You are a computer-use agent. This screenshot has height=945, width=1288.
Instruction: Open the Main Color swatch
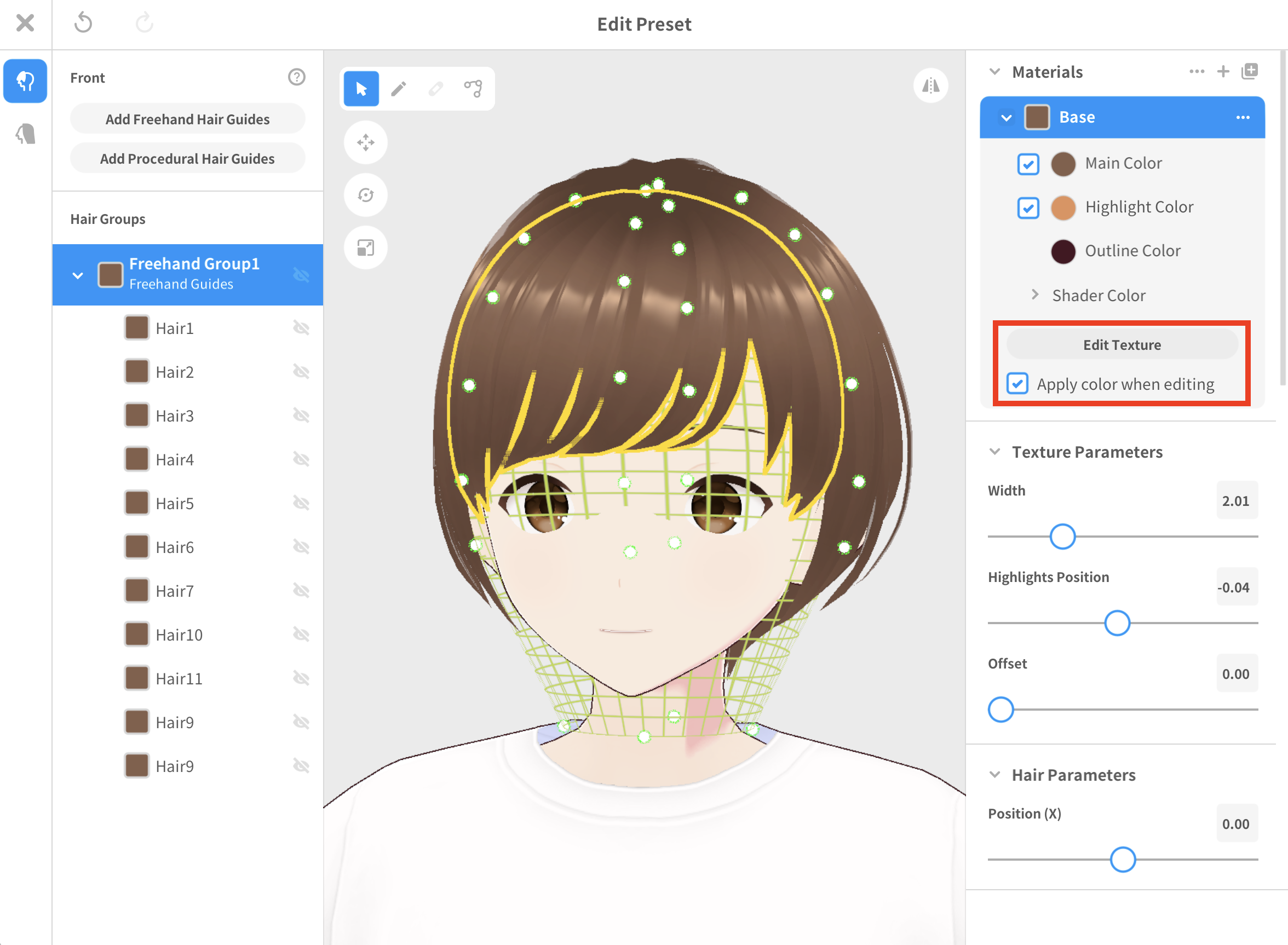[1063, 164]
